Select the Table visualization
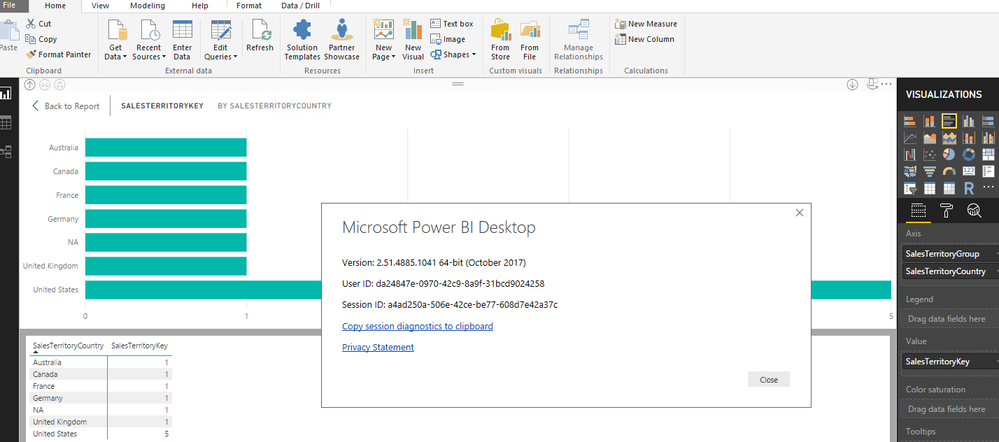999x442 pixels. 930,189
